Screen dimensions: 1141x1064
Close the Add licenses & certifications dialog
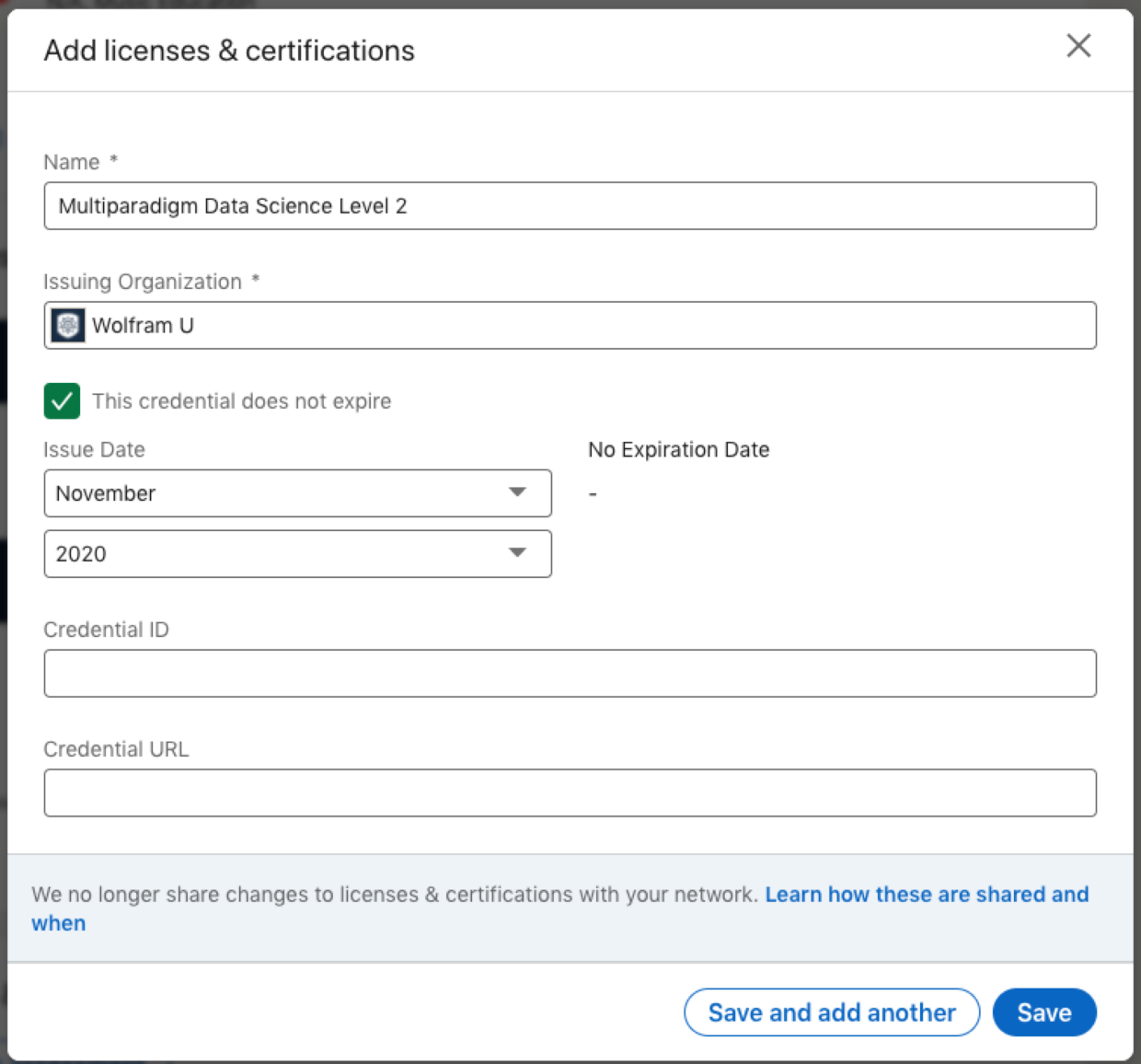(1078, 46)
